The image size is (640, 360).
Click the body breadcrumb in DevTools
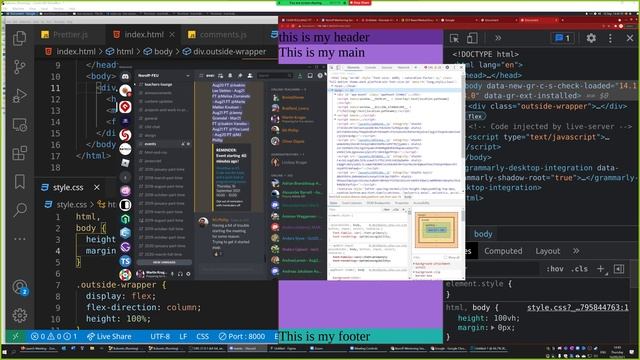pyautogui.click(x=483, y=234)
